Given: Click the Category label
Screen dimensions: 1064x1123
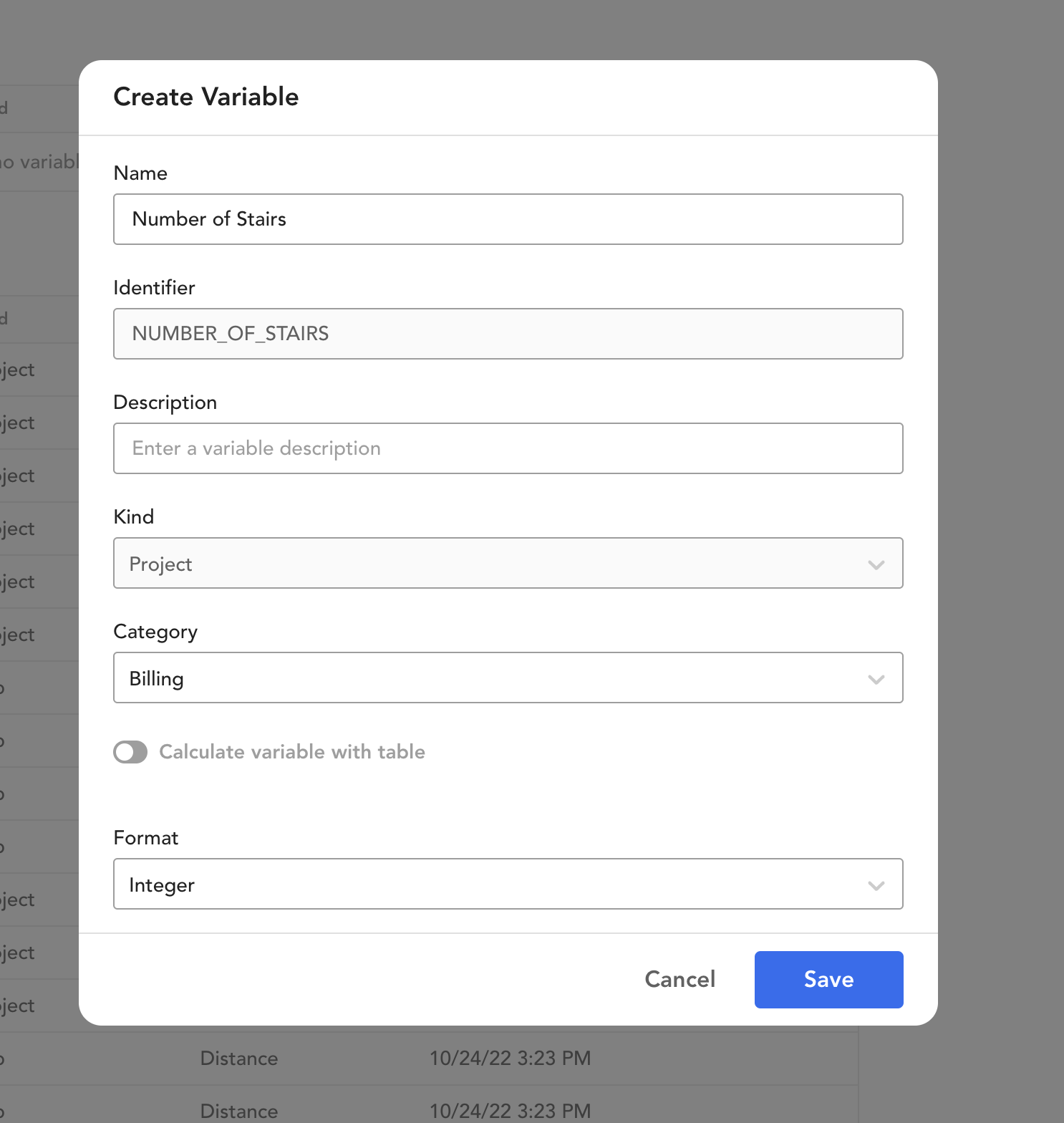Looking at the screenshot, I should (155, 632).
